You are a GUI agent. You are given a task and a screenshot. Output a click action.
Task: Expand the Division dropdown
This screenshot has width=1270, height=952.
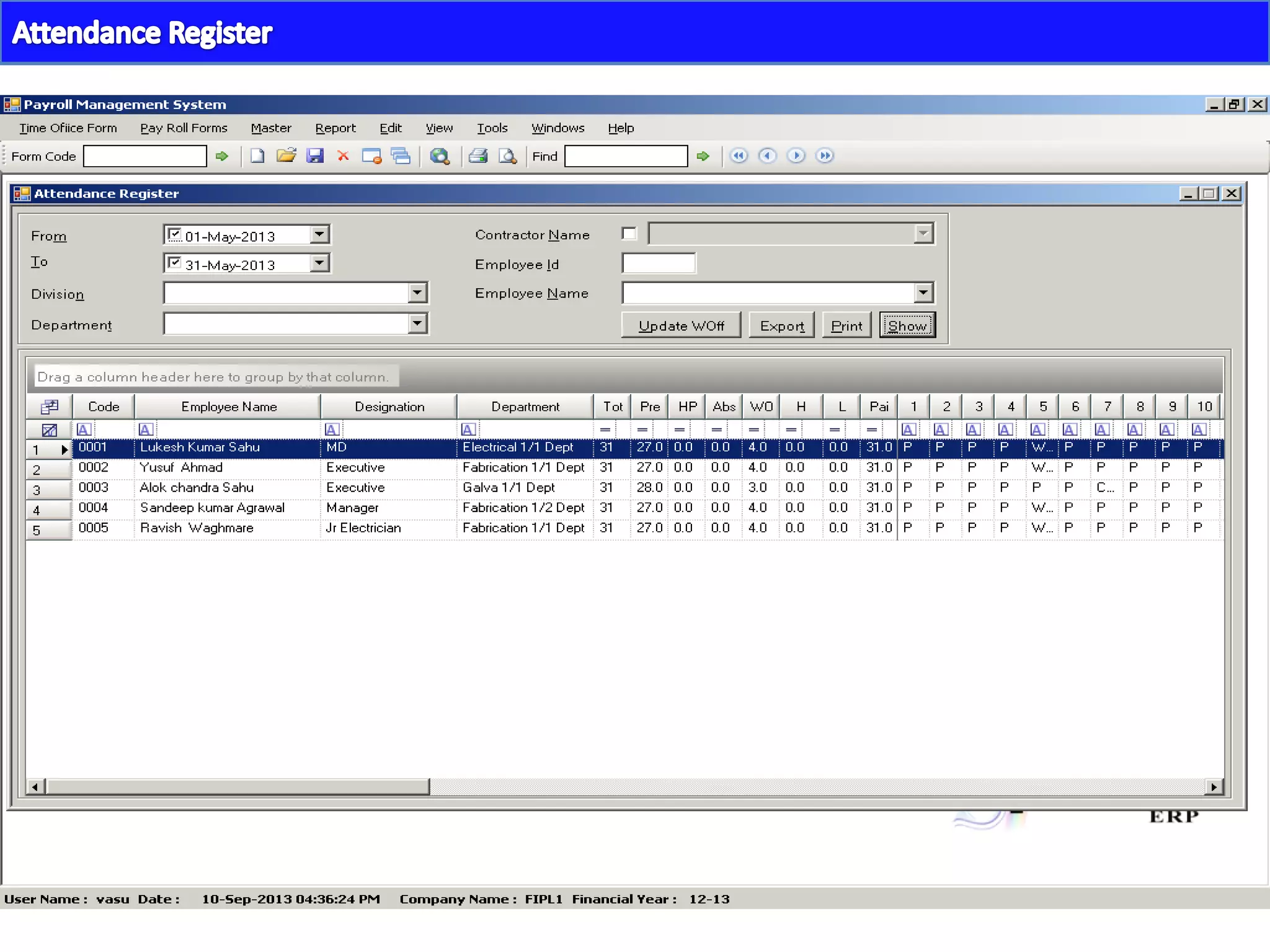pos(417,293)
